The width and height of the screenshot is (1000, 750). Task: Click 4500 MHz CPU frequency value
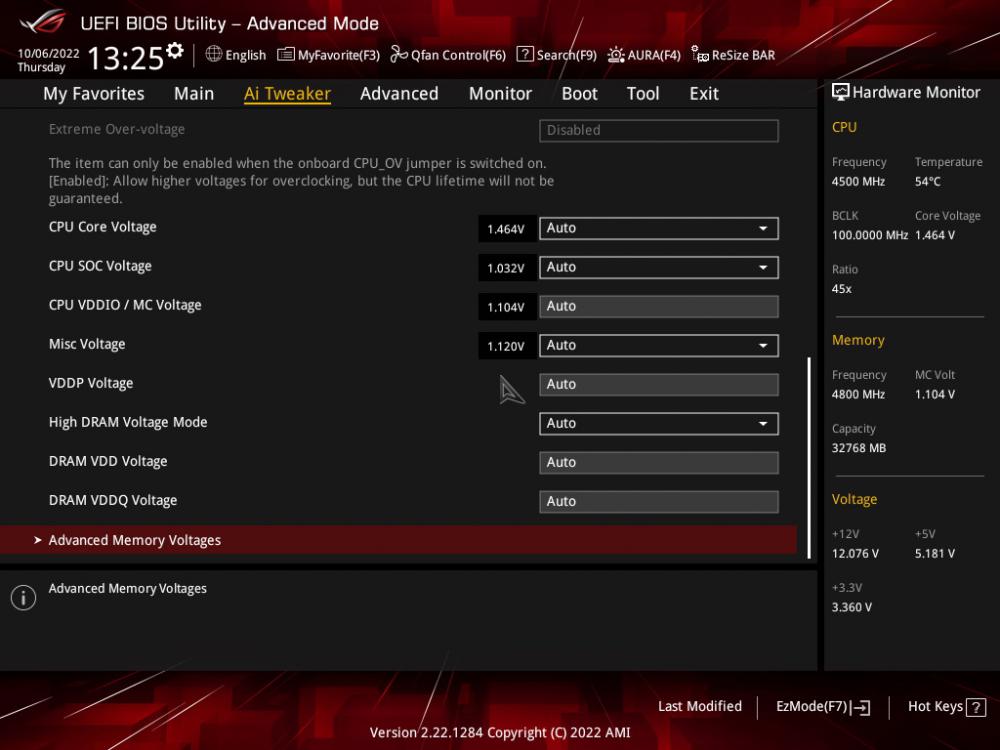pos(858,182)
